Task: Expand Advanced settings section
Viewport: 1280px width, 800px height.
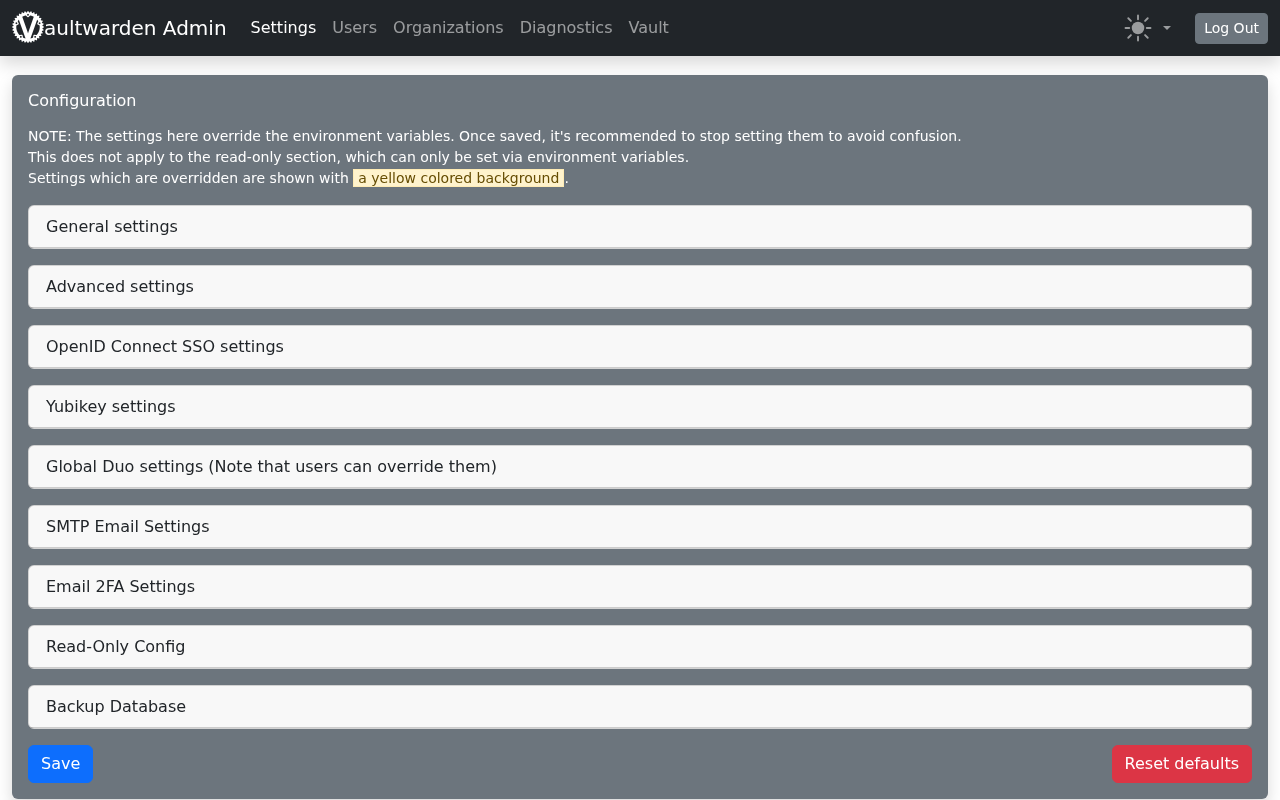Action: click(640, 287)
